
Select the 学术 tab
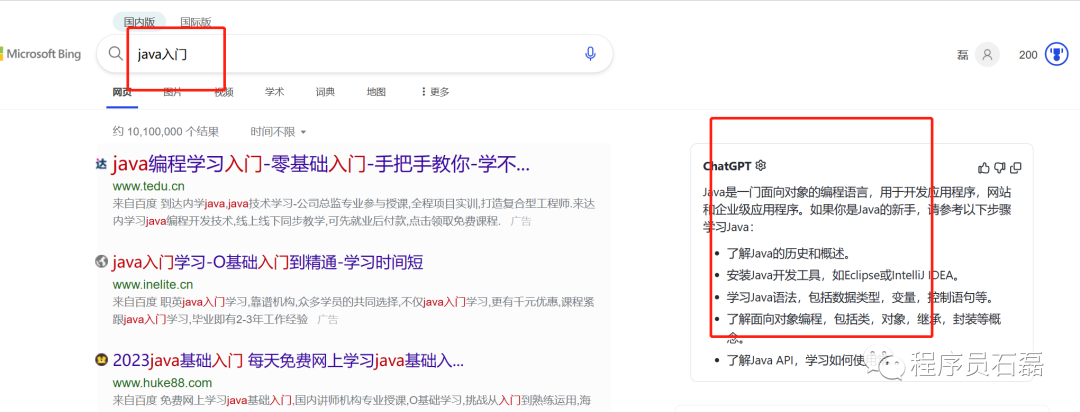pyautogui.click(x=275, y=92)
